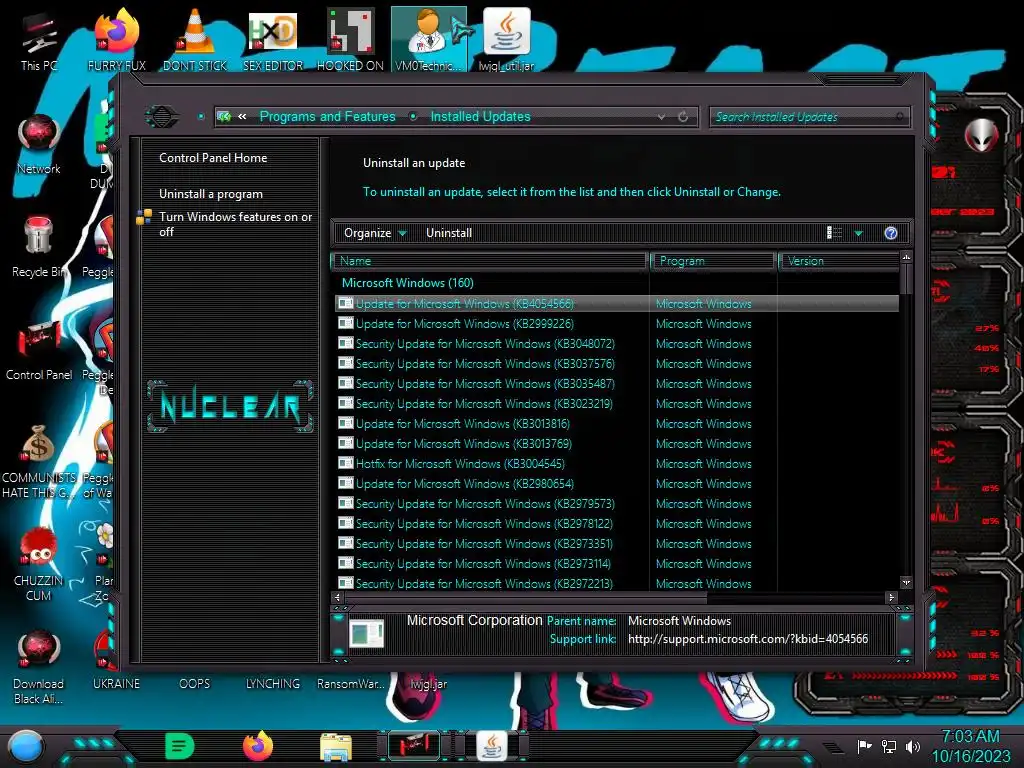Click the vertical scrollbar up arrow
1024x768 pixels.
pyautogui.click(x=906, y=257)
